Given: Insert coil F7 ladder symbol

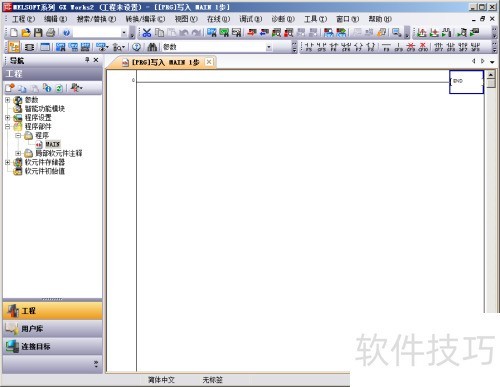Looking at the screenshot, I should tap(358, 47).
